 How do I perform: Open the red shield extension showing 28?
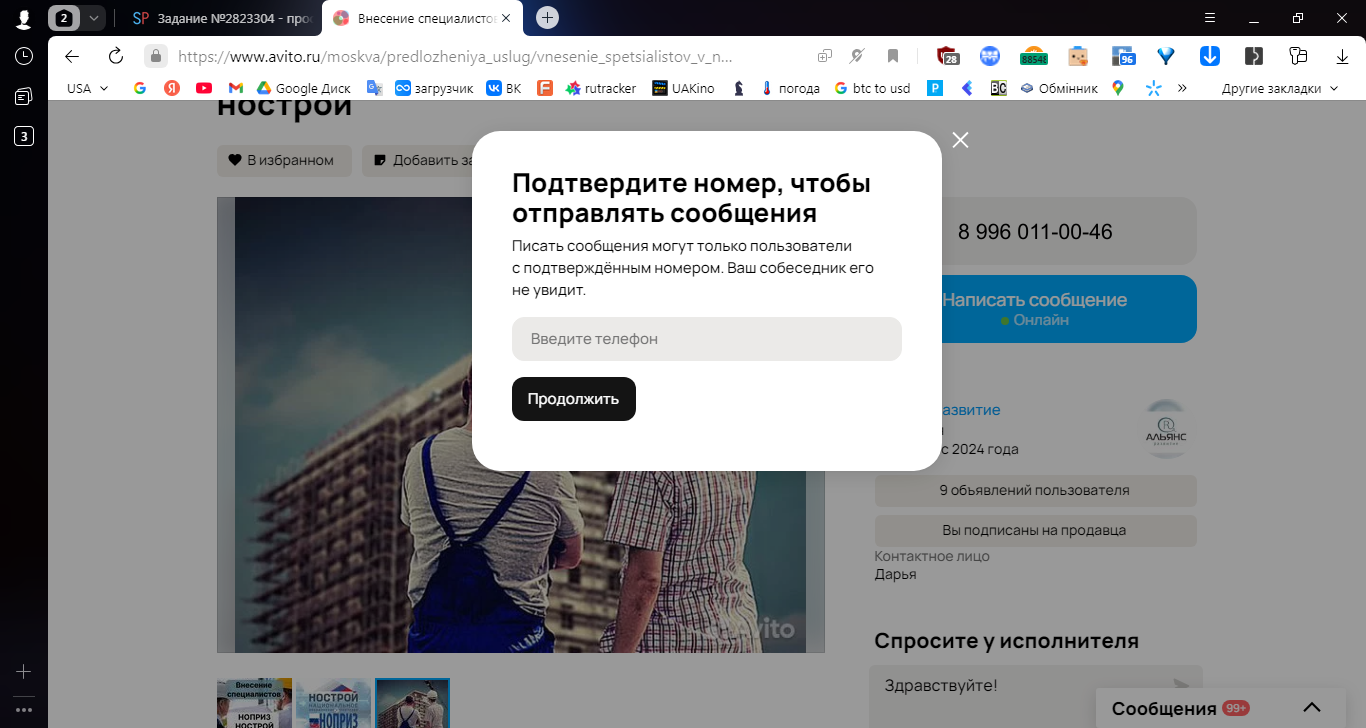point(948,56)
